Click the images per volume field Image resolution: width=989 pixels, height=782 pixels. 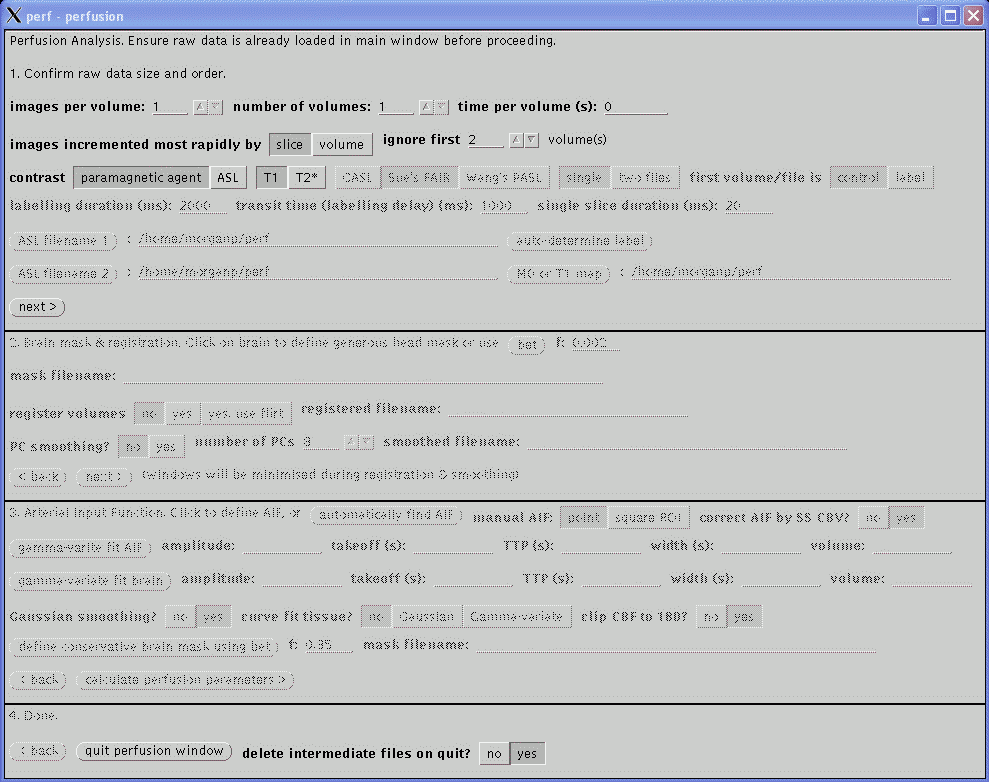tap(169, 107)
